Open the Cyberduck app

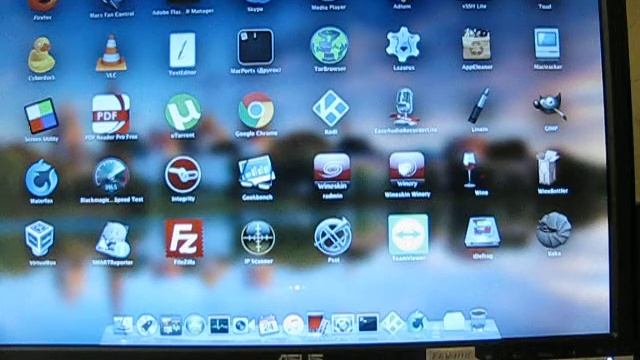pyautogui.click(x=42, y=56)
